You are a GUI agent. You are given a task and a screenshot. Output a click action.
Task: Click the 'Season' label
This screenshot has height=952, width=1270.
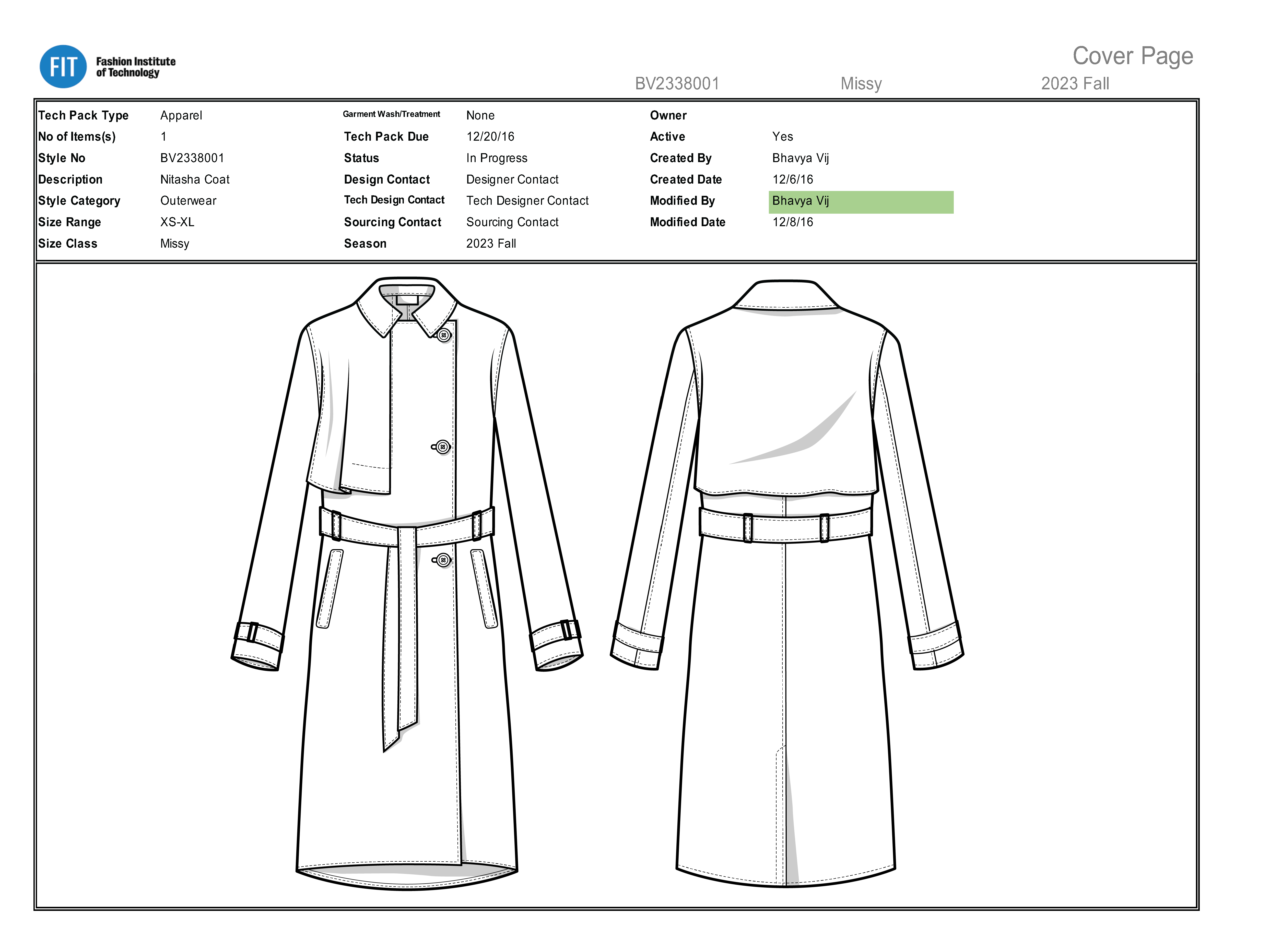365,243
